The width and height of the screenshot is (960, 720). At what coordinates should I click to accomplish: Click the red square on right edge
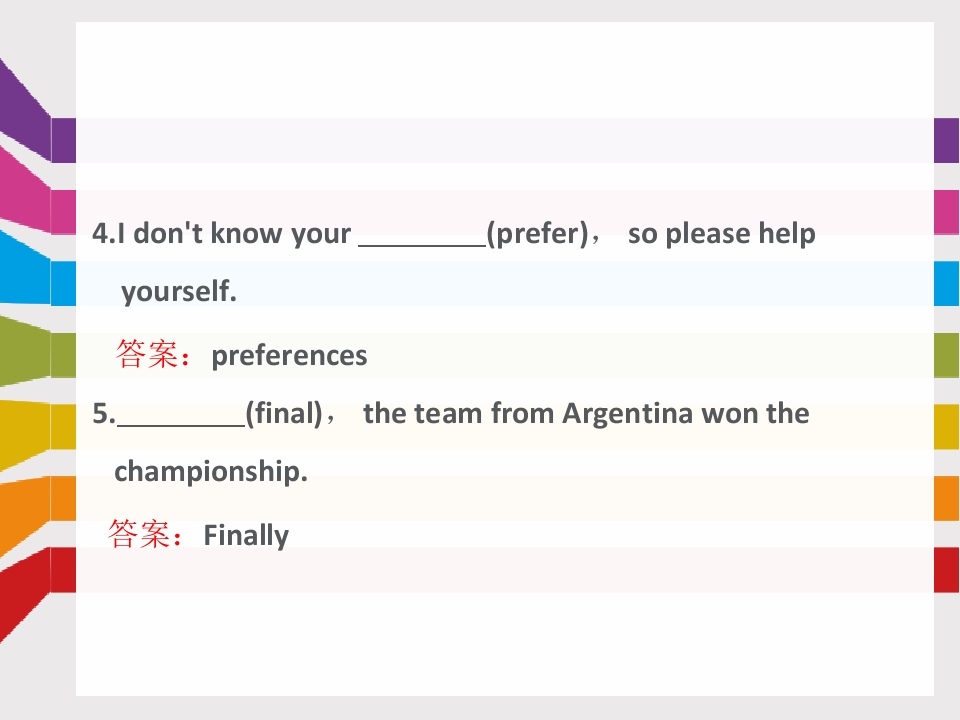point(947,570)
